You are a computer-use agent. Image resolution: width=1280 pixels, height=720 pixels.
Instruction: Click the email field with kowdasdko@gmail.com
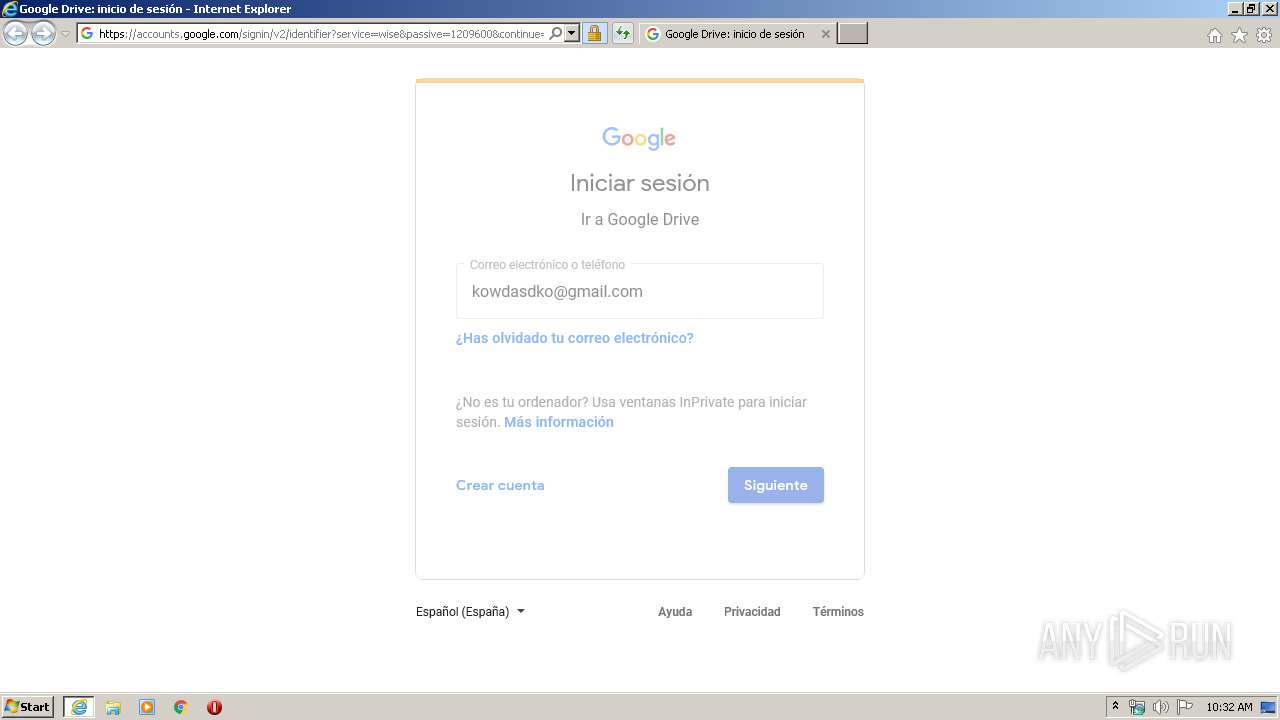pyautogui.click(x=640, y=291)
